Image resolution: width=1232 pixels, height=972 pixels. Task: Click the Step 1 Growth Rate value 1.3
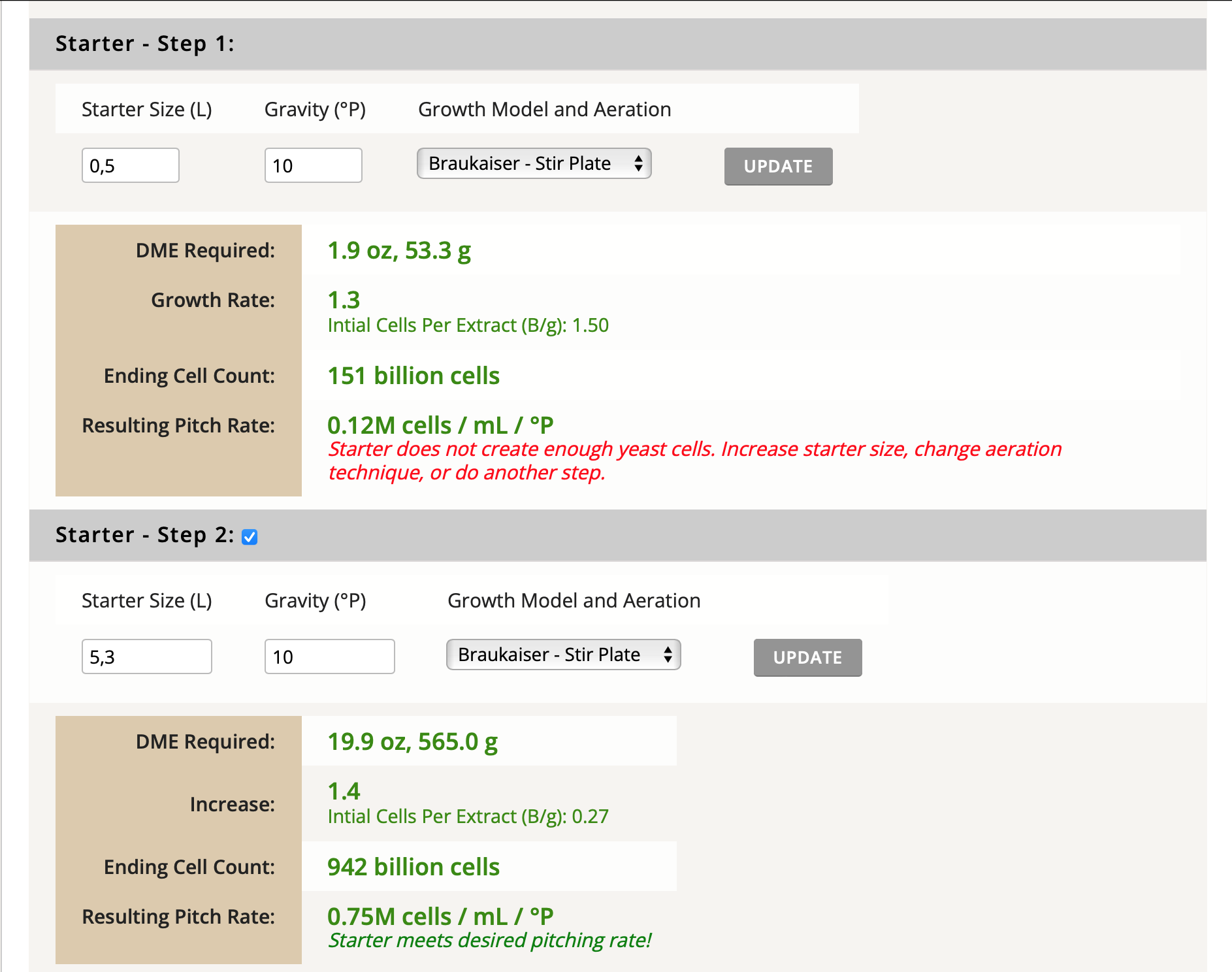click(x=344, y=300)
